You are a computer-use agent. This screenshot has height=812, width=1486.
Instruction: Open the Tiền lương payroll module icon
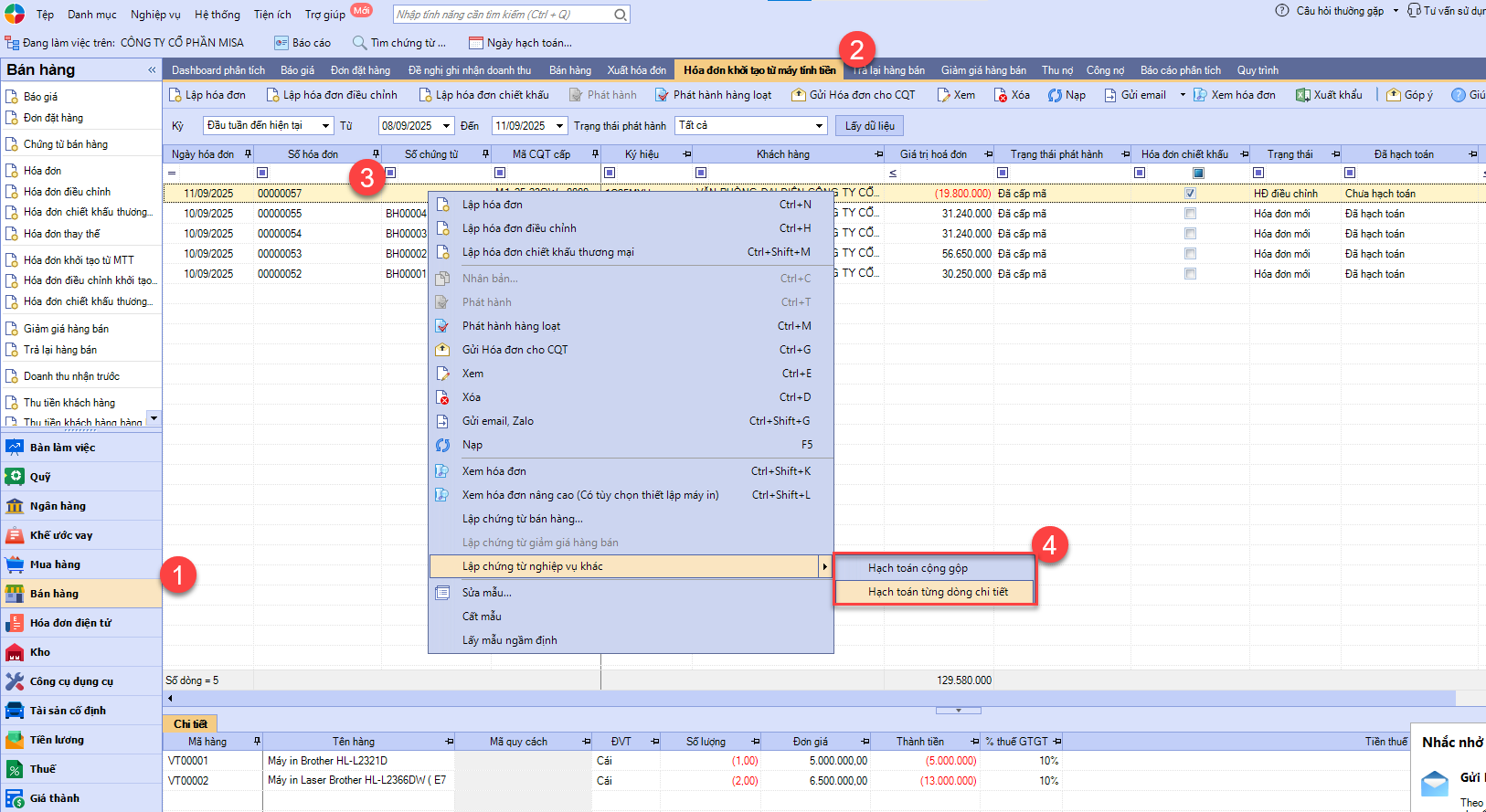pyautogui.click(x=15, y=740)
